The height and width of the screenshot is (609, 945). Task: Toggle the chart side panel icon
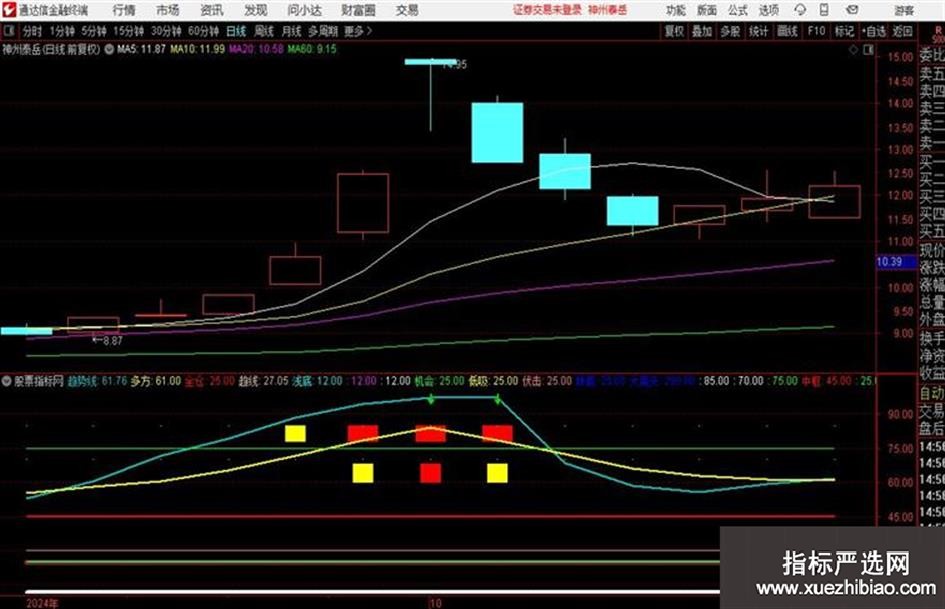[868, 50]
